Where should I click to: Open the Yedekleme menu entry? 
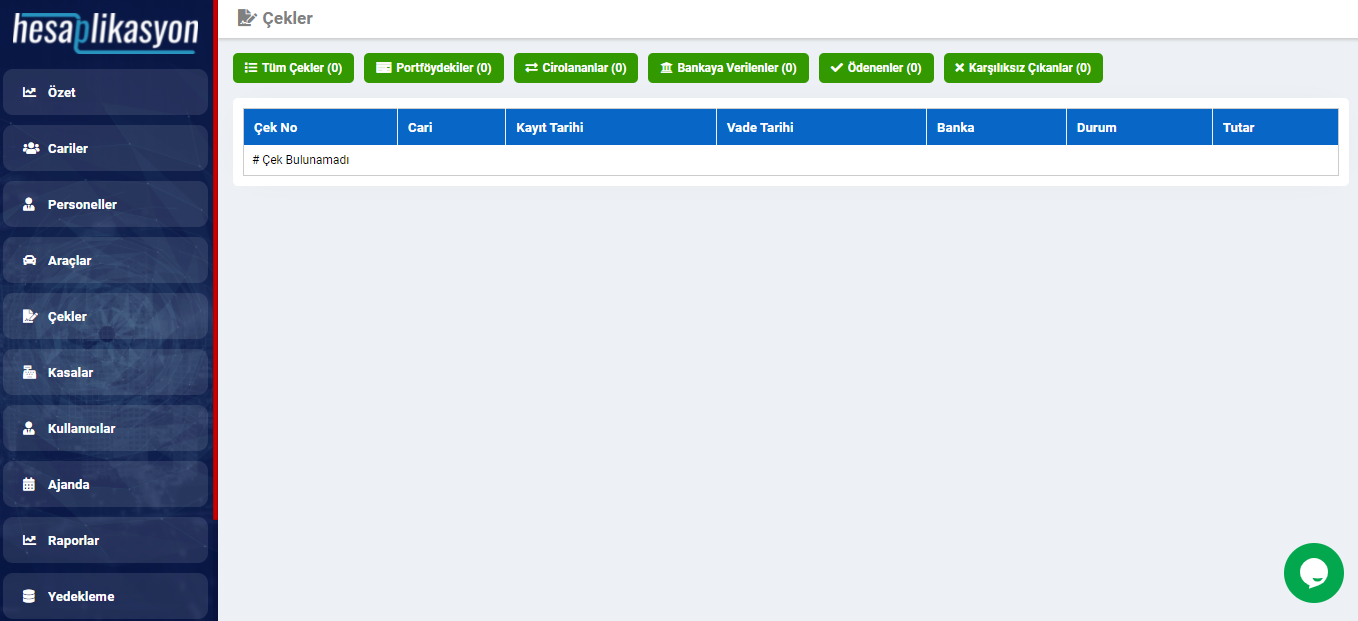tap(106, 596)
